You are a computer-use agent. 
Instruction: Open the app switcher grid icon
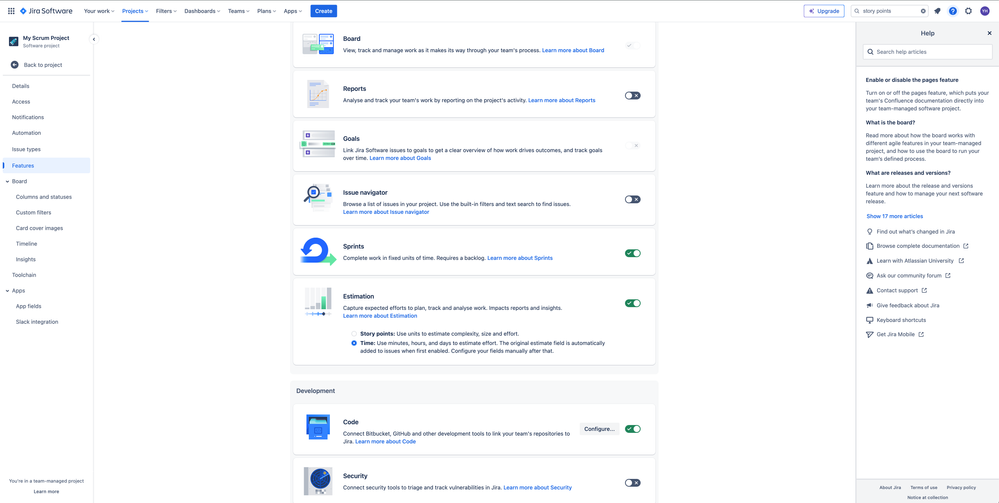tap(11, 11)
